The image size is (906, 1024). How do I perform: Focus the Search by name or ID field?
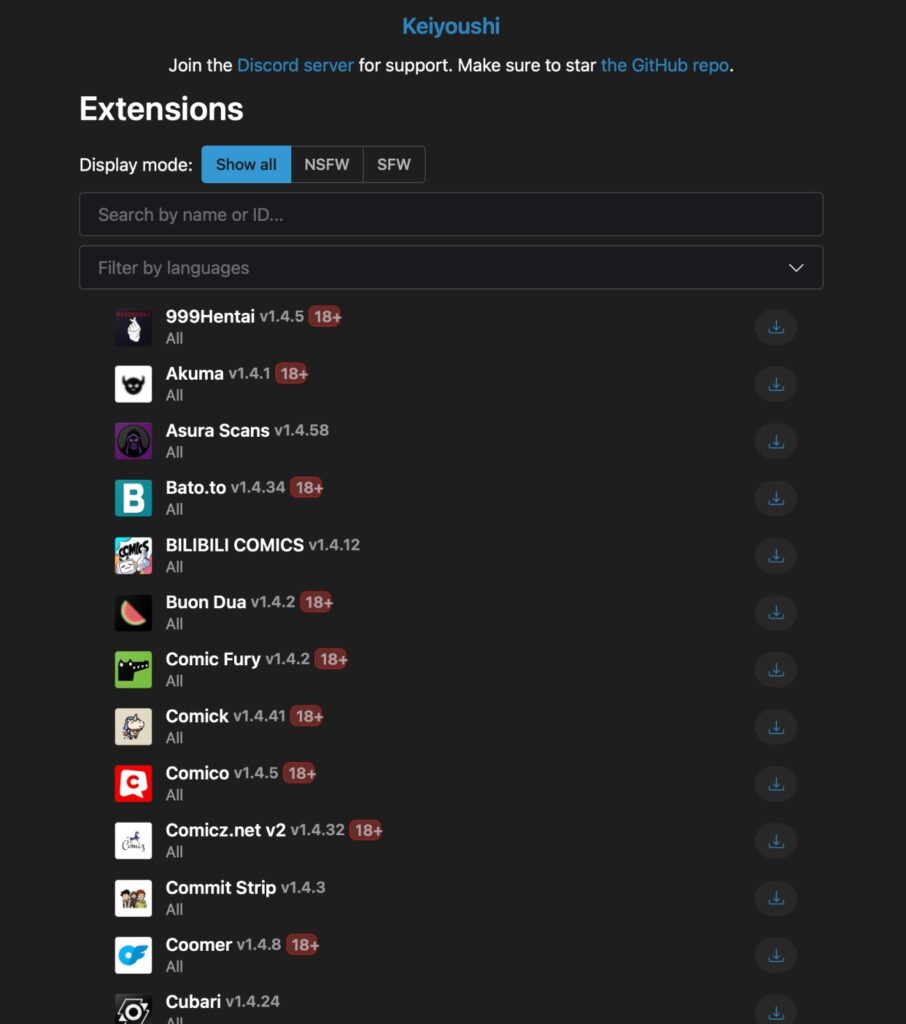click(450, 214)
